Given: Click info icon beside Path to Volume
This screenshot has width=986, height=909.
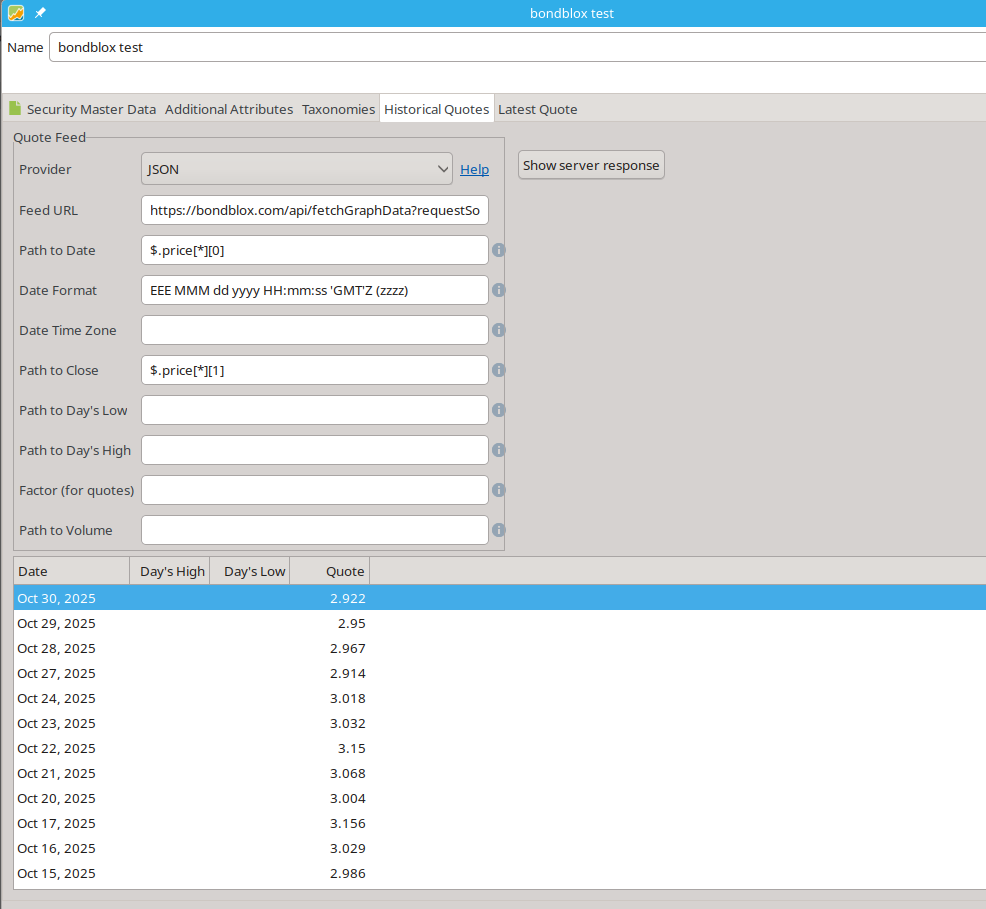Looking at the screenshot, I should pyautogui.click(x=498, y=530).
